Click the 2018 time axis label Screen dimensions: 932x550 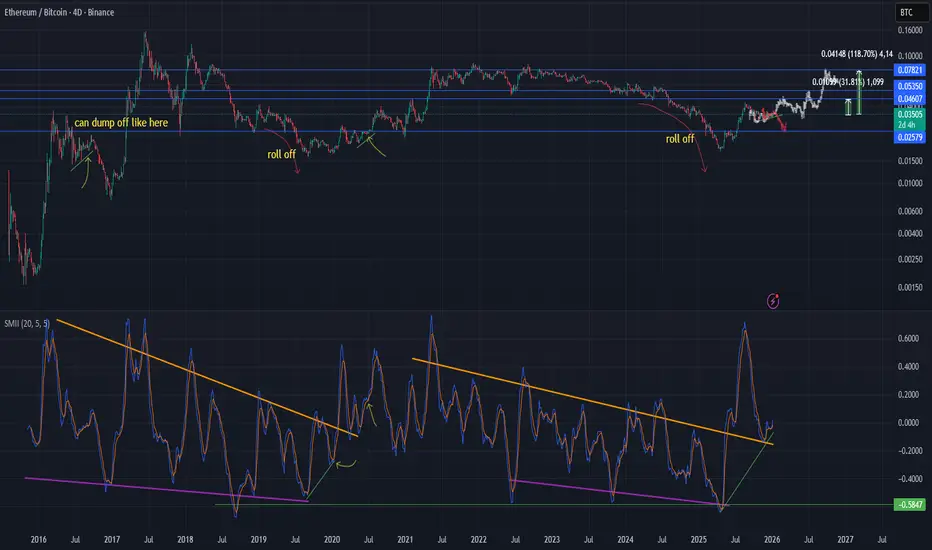185,540
